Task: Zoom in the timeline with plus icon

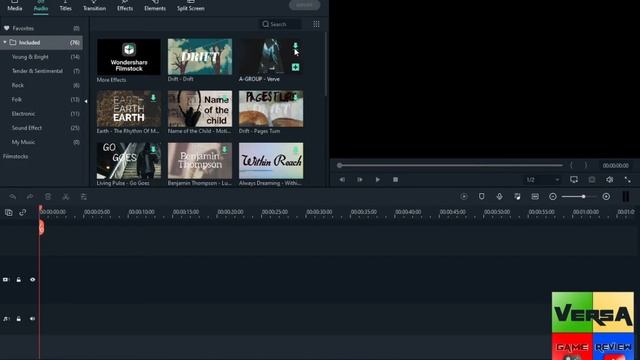Action: [x=606, y=197]
